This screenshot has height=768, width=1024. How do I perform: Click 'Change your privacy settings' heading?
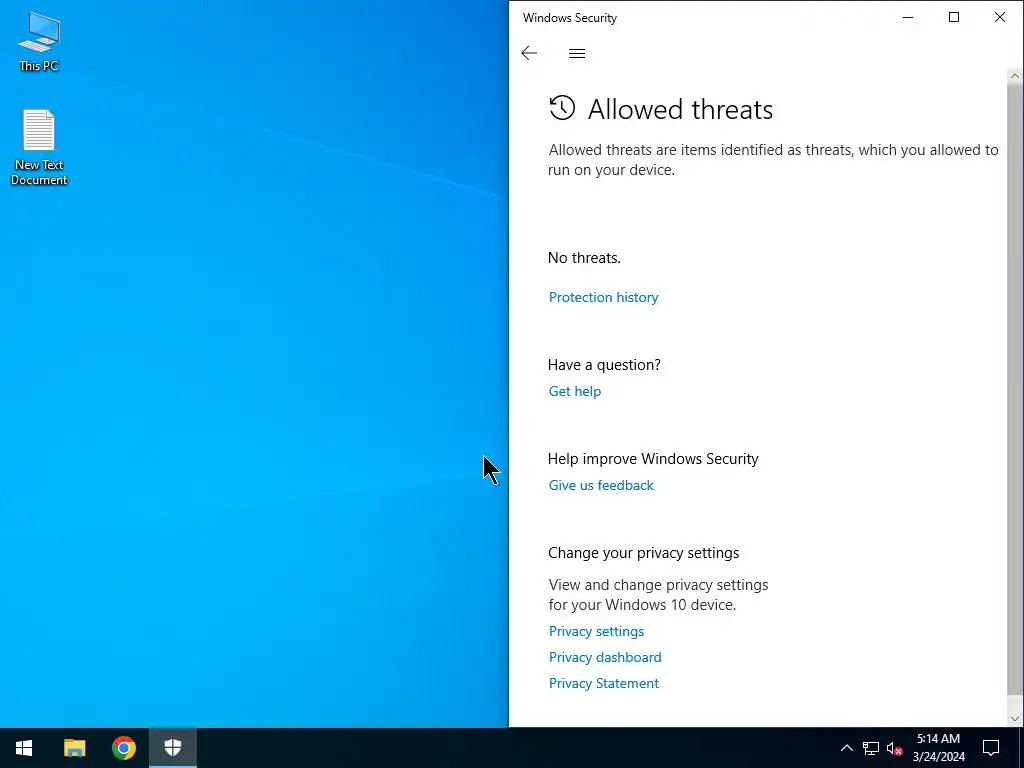tap(643, 553)
